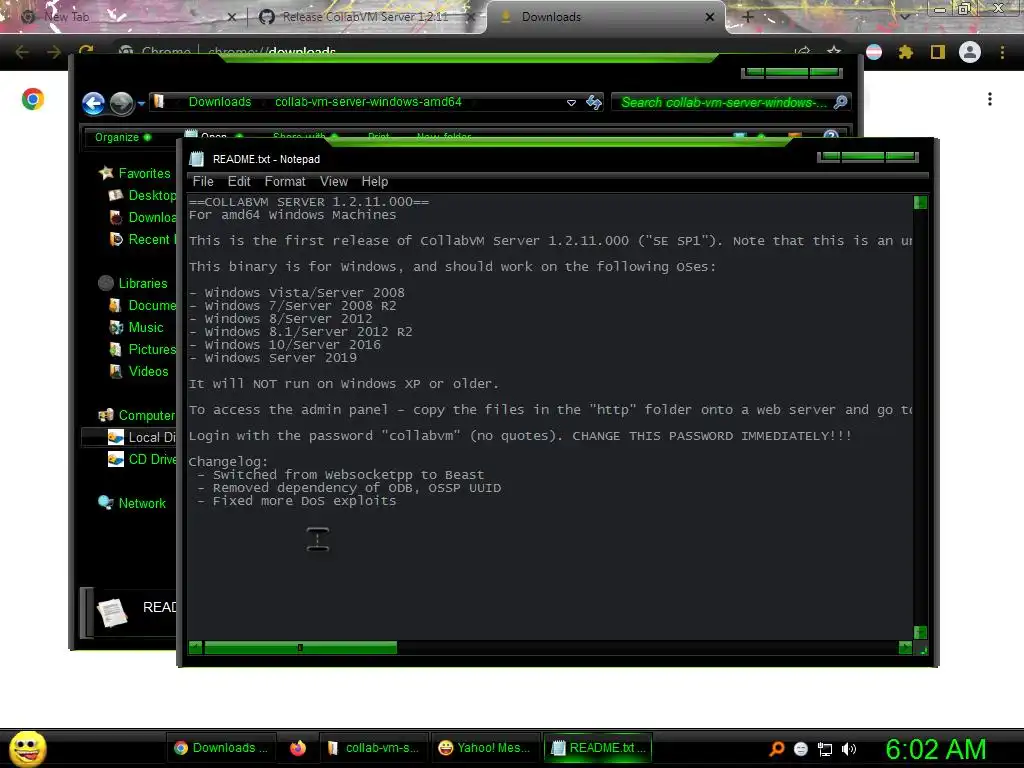Click the '==COLLABVM SERVER 1.2.11.000==' heading line
The image size is (1024, 768).
[309, 202]
